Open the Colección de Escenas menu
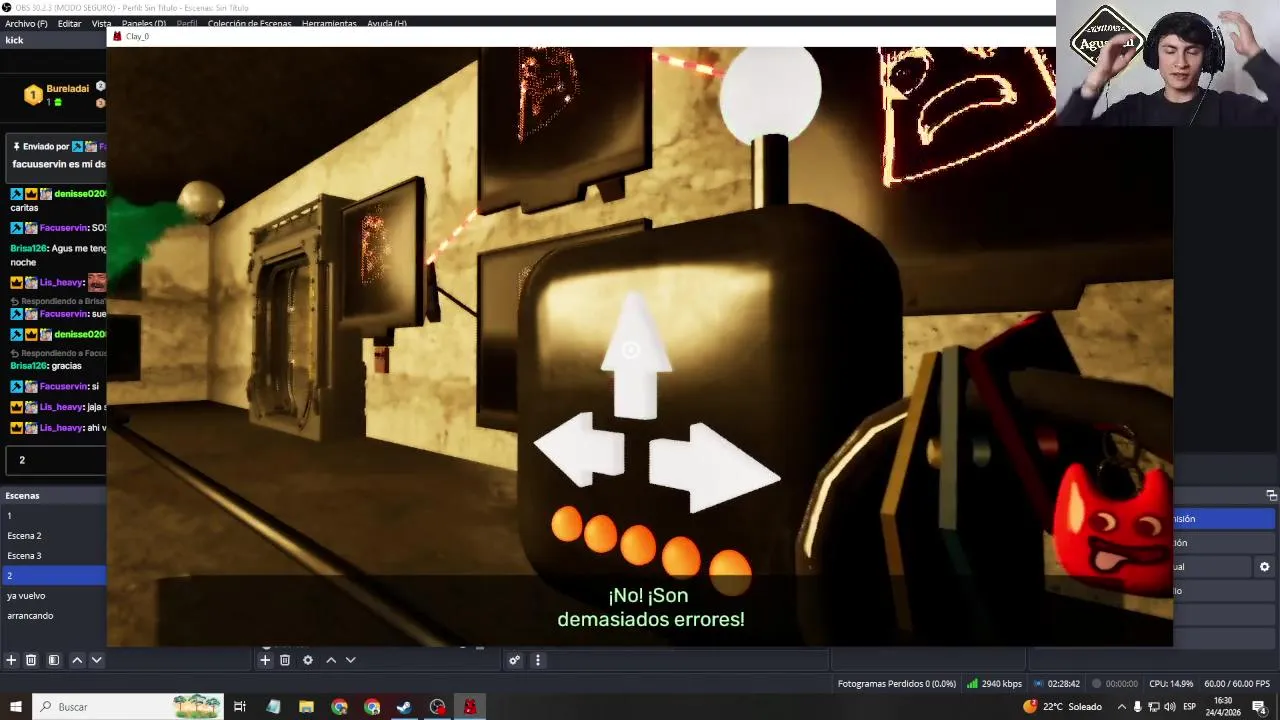Screen dimensions: 1280x720 point(249,23)
